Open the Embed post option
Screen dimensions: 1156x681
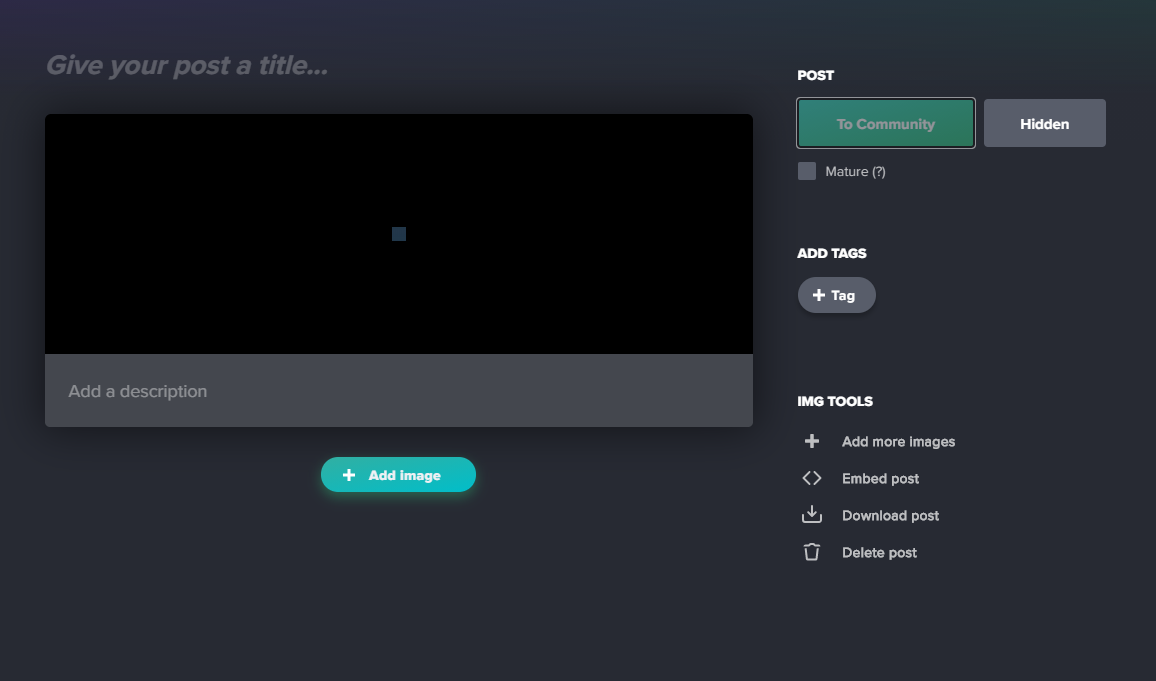click(x=880, y=478)
